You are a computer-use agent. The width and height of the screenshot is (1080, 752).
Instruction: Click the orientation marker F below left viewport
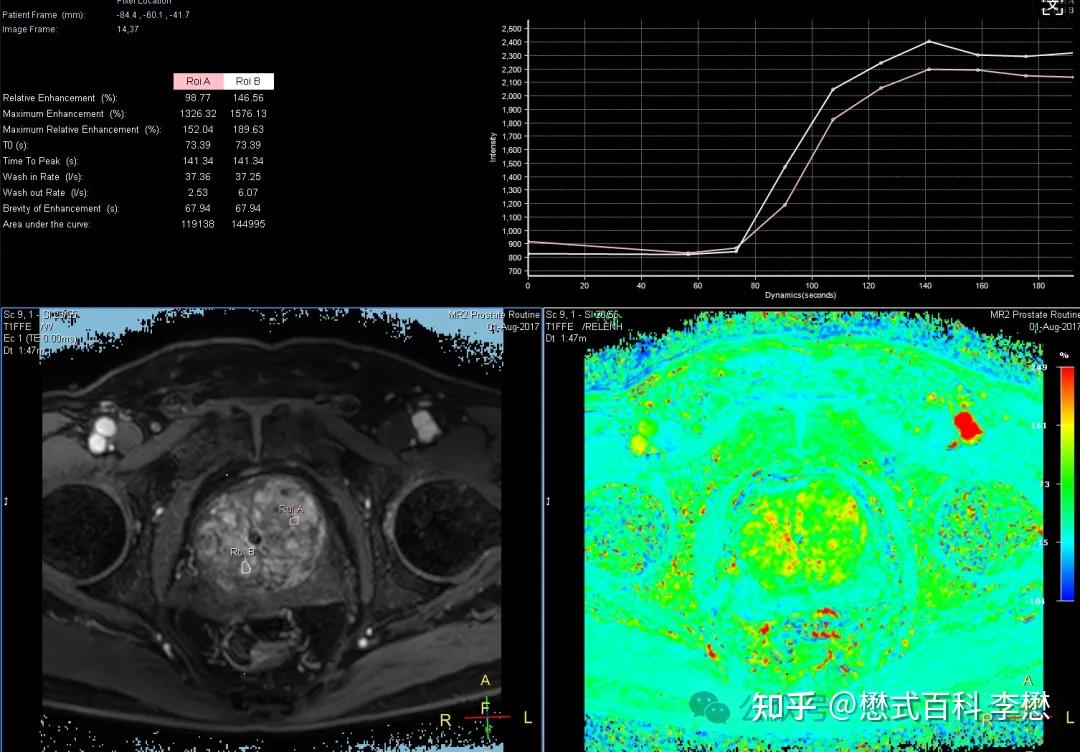(484, 709)
